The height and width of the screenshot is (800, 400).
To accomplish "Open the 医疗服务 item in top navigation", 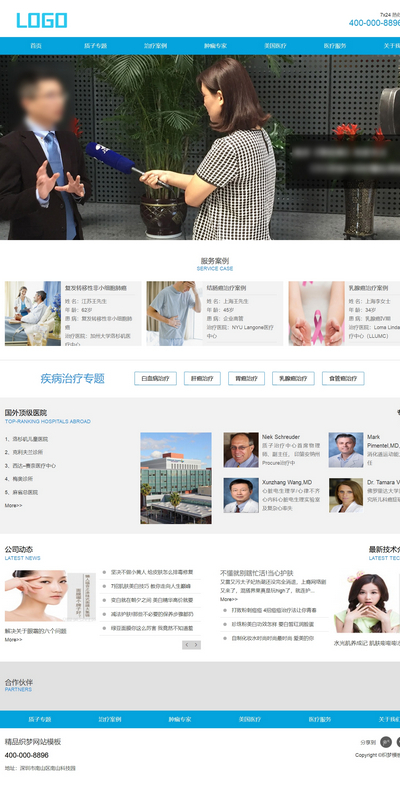I will [335, 46].
